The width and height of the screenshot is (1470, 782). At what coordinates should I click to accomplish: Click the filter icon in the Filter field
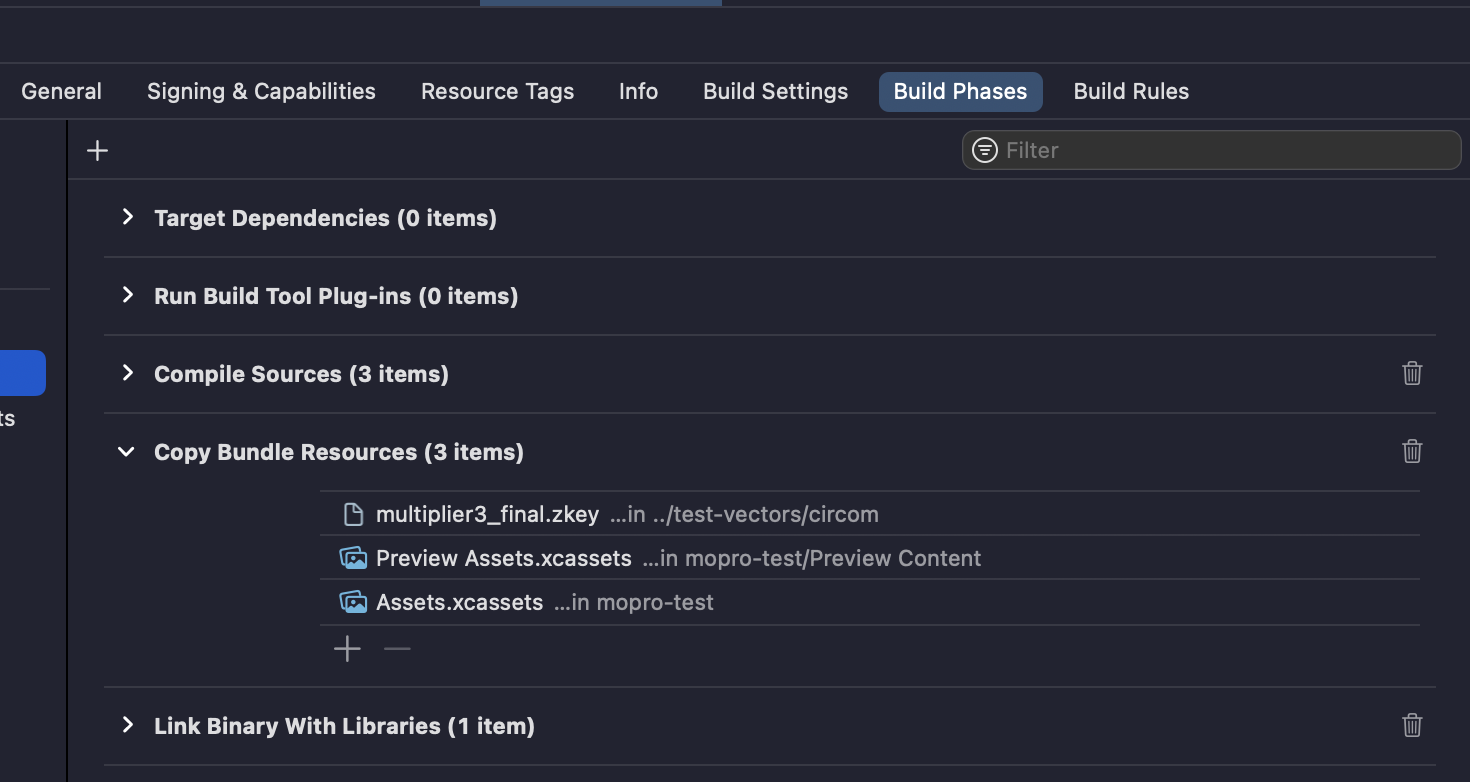[x=984, y=150]
